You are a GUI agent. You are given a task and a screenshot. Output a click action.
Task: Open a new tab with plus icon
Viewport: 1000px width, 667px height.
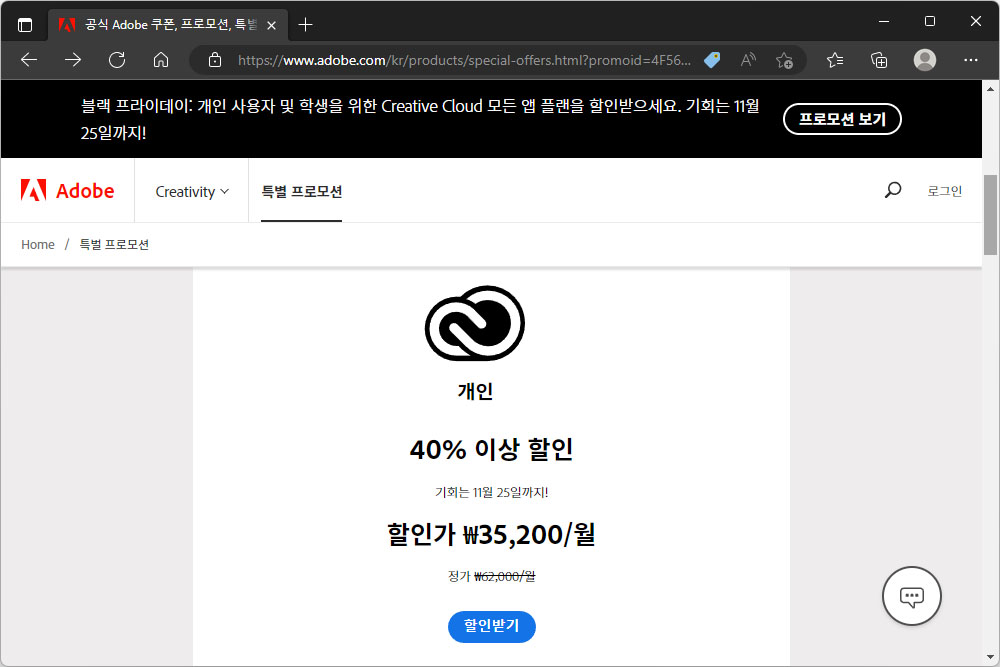tap(305, 25)
